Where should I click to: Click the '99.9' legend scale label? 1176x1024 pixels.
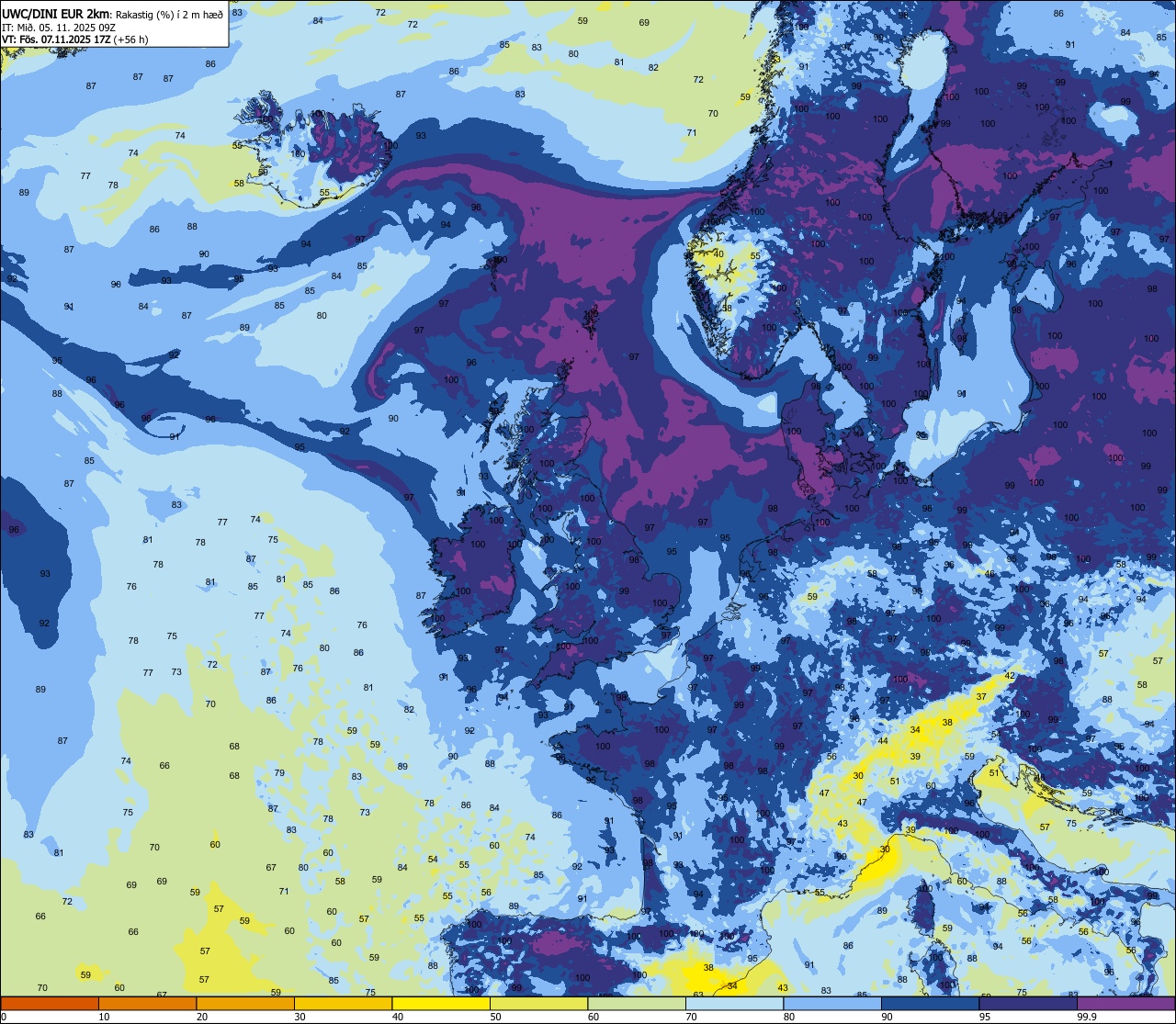pos(1088,1017)
